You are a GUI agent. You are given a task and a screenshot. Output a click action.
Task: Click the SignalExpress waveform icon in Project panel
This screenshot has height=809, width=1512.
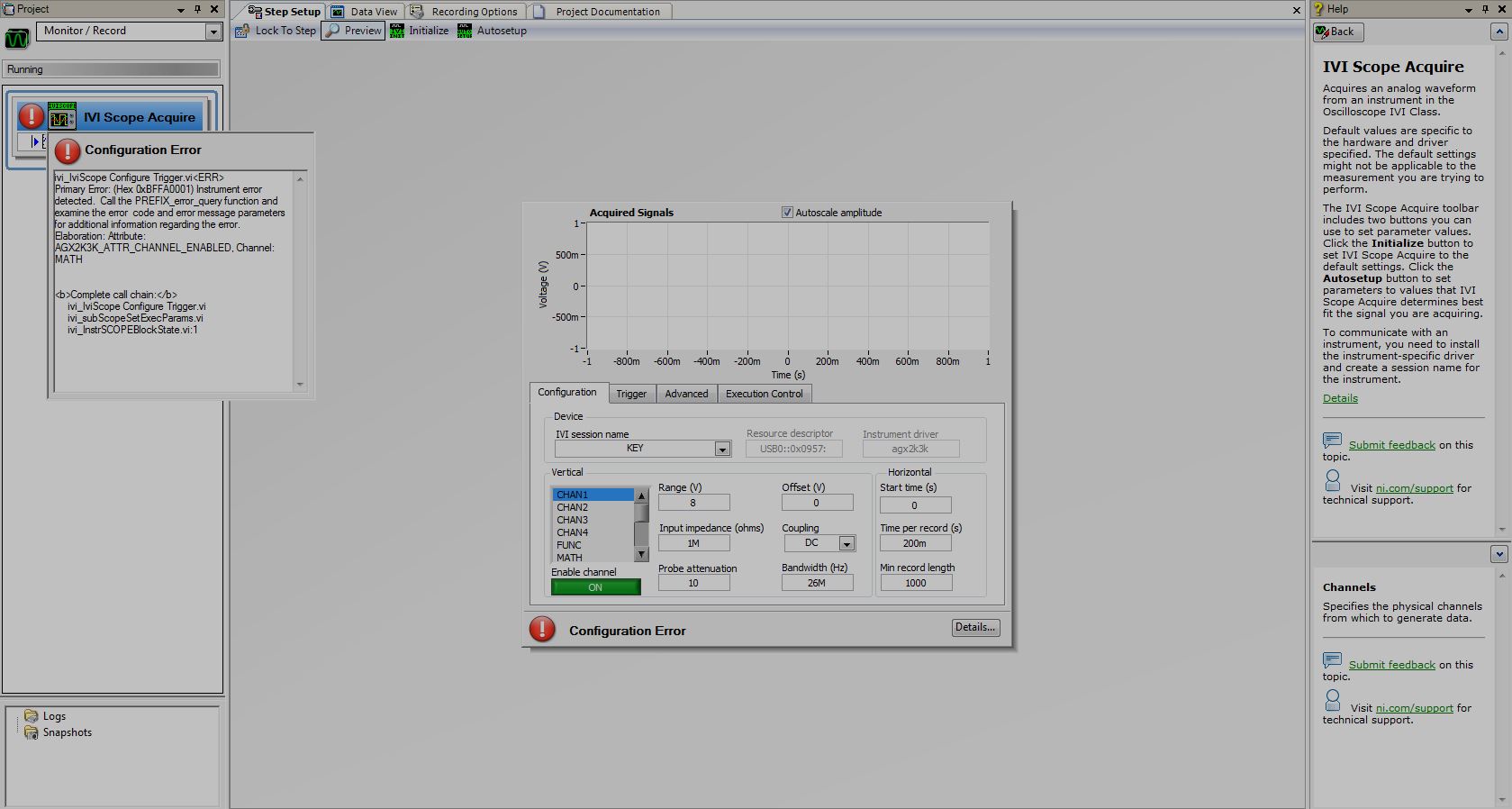(17, 39)
